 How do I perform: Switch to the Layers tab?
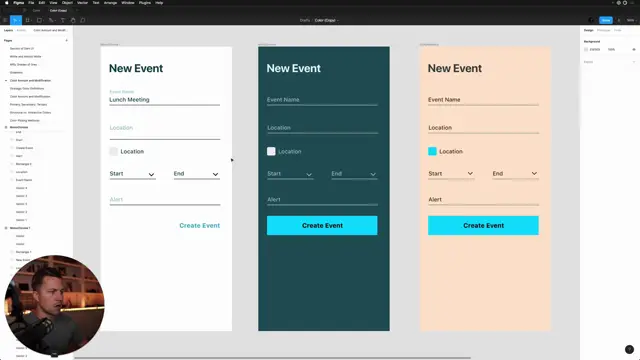click(x=8, y=30)
